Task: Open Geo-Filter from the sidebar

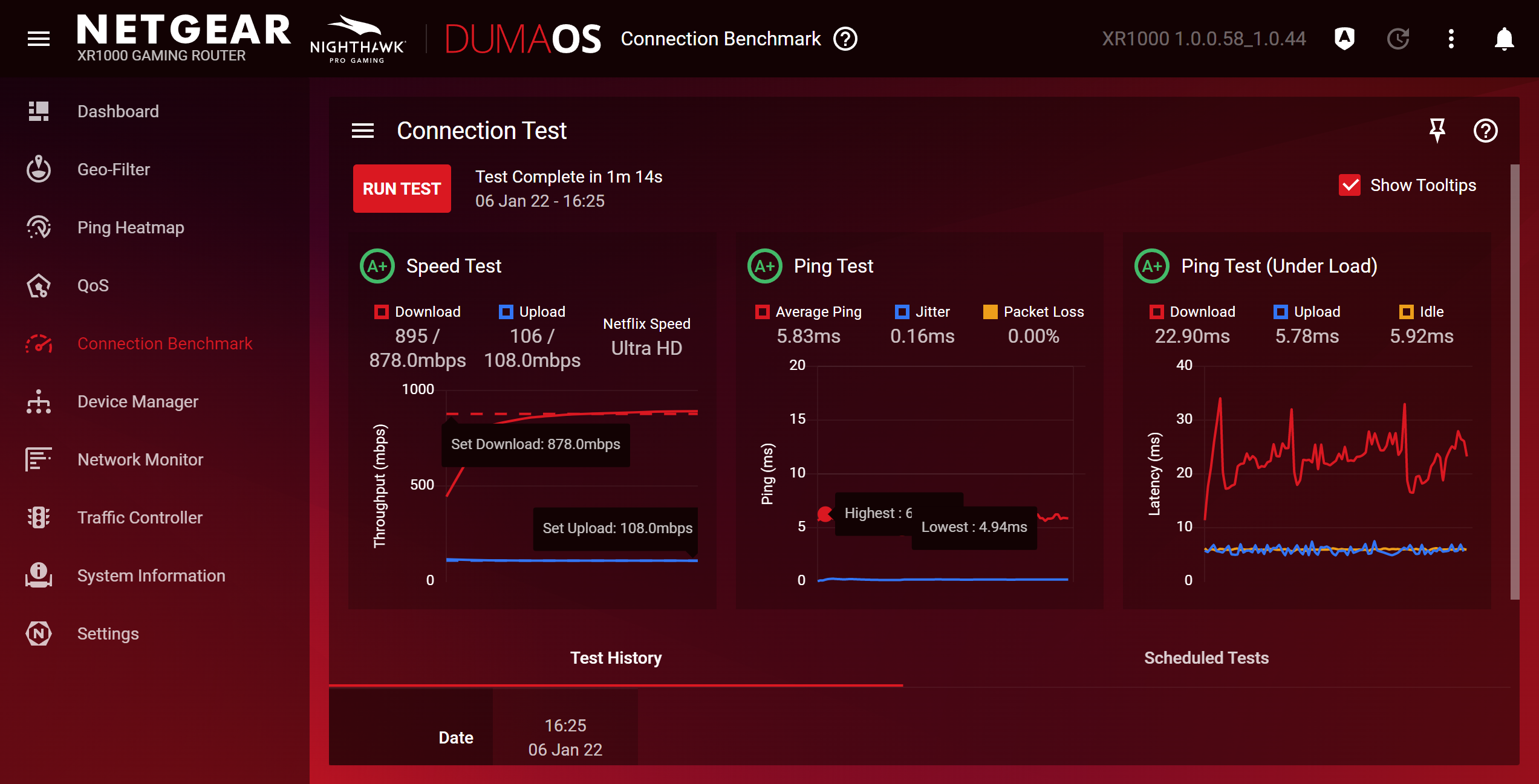Action: 113,169
